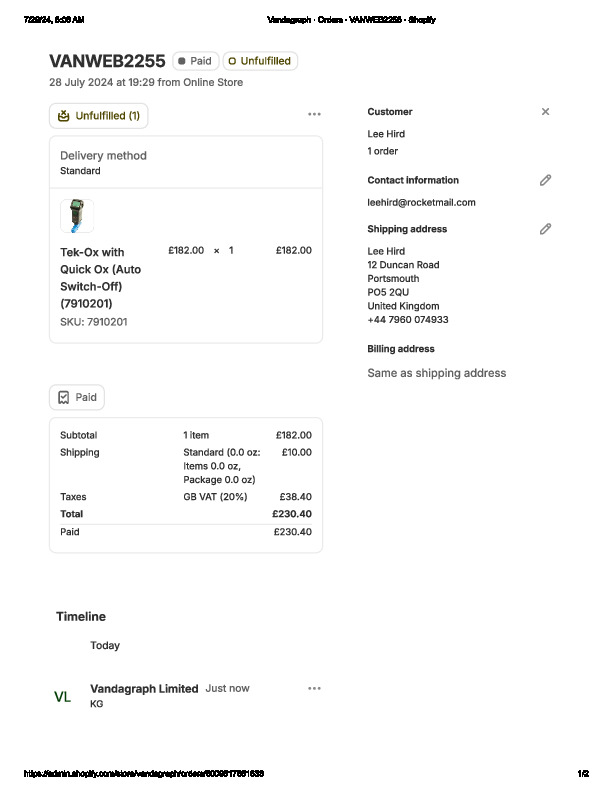This screenshot has height=792, width=612.
Task: Click the Unfulfilled status badge in header
Action: click(260, 61)
